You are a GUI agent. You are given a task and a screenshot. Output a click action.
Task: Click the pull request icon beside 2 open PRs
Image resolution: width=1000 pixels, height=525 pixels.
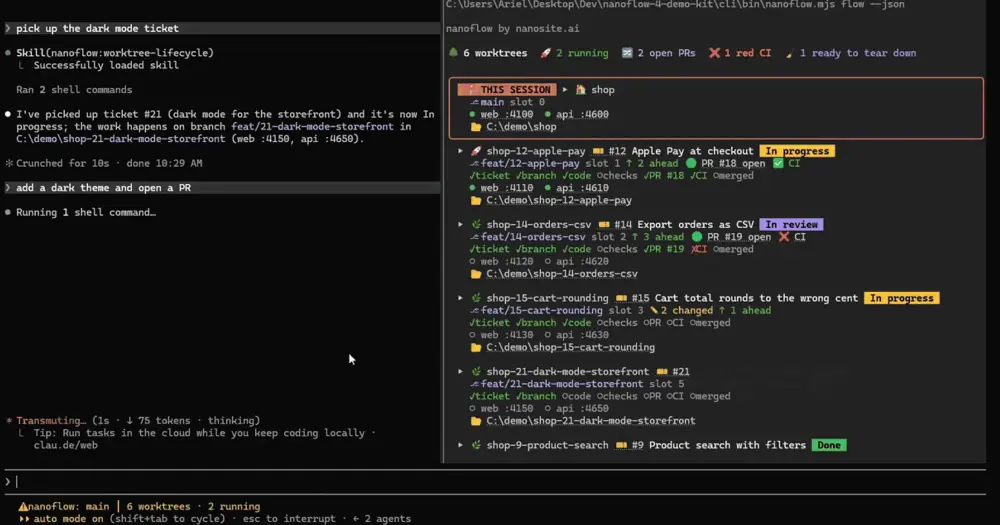point(627,53)
